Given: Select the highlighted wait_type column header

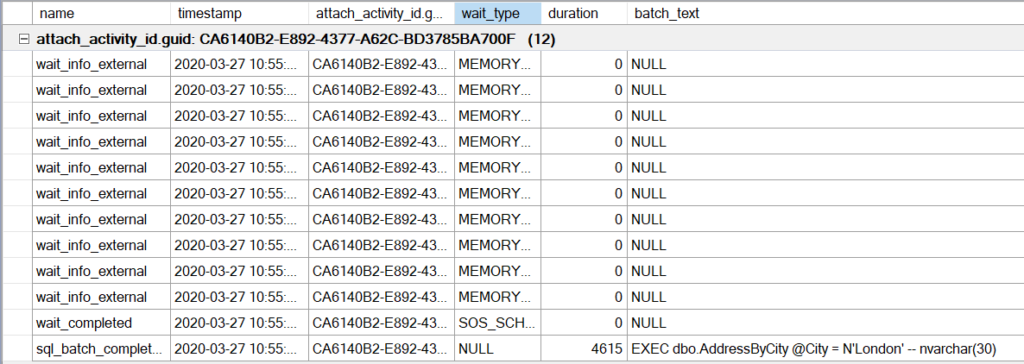Looking at the screenshot, I should point(498,13).
